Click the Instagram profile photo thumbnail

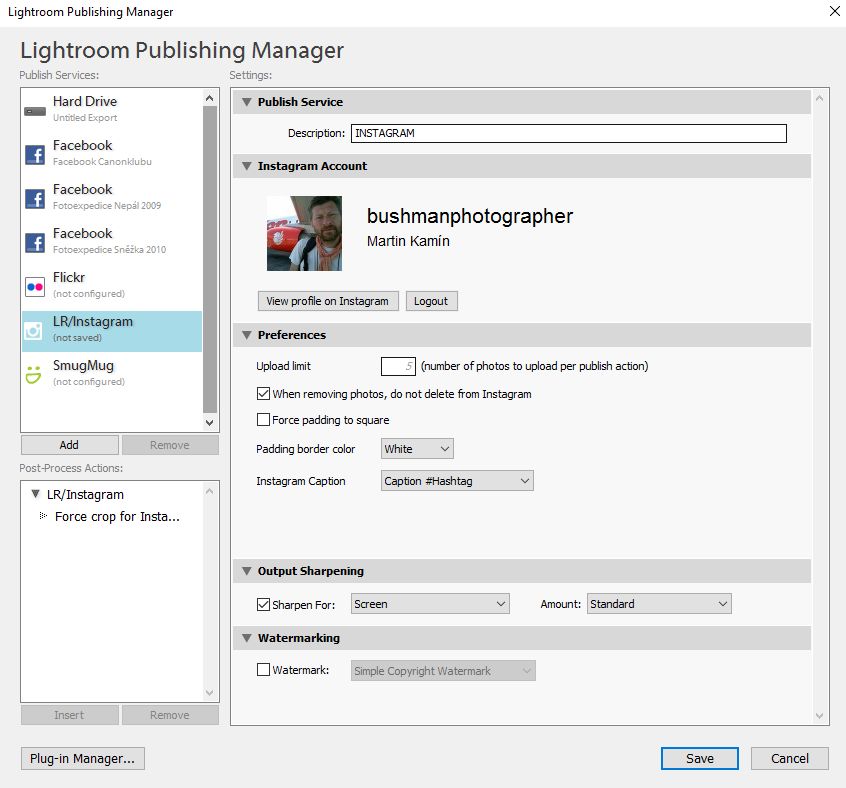304,233
